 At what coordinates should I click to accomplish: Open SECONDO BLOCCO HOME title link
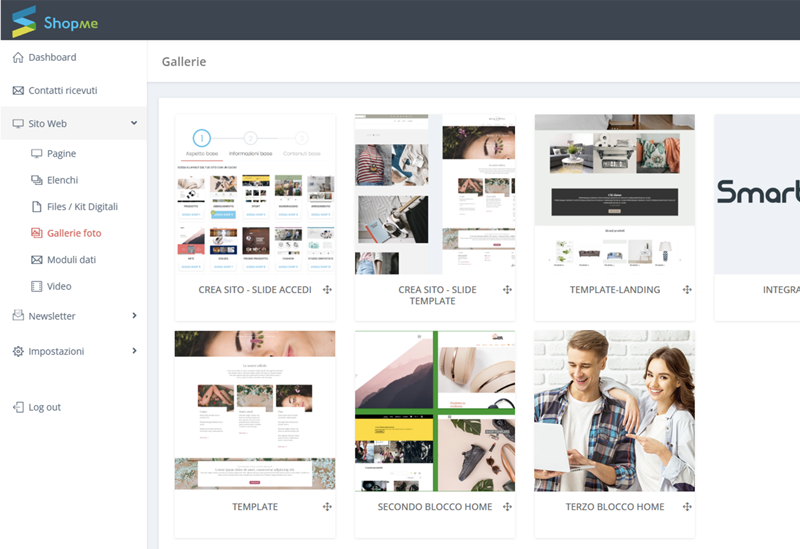coord(435,507)
